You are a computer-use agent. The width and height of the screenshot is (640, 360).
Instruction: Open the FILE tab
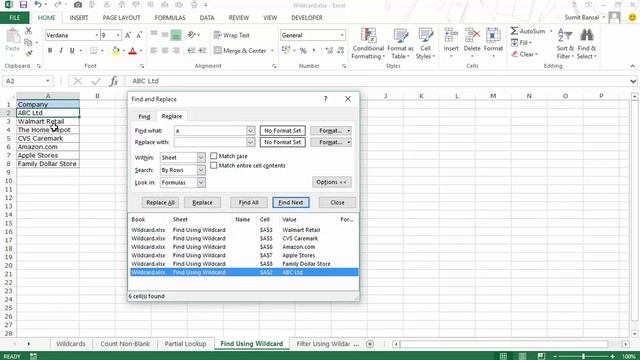tap(14, 18)
